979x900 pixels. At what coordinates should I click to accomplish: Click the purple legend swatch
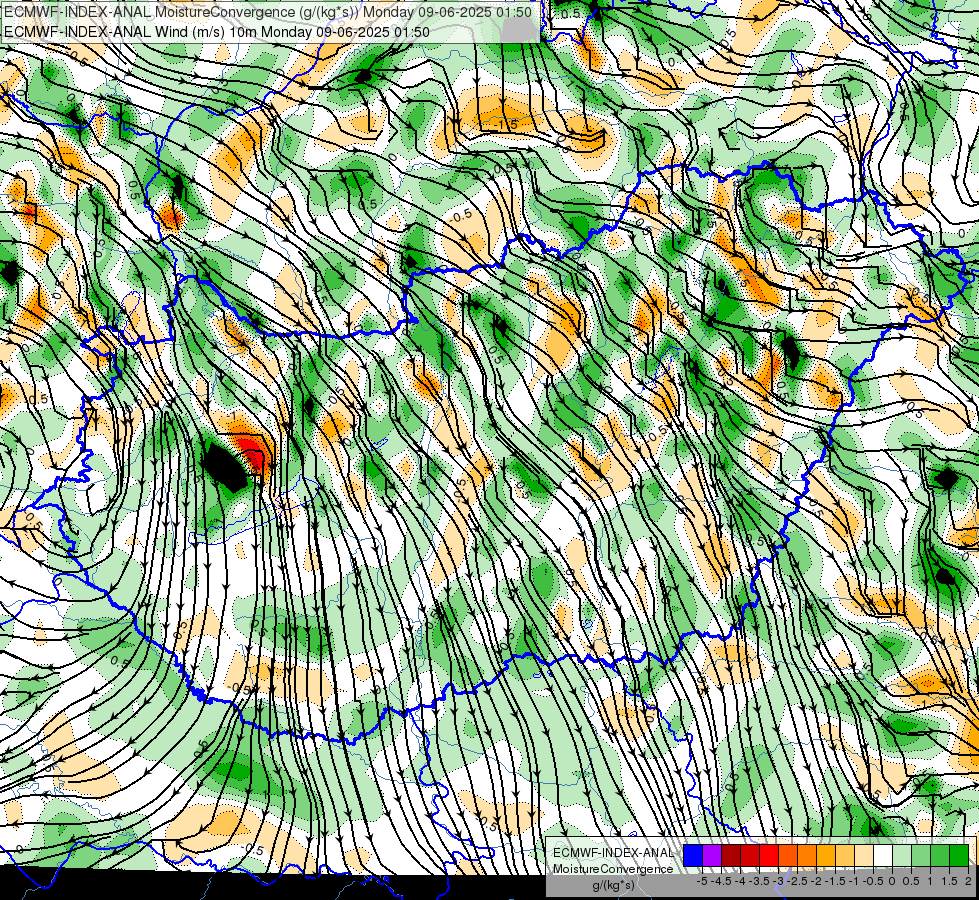[x=712, y=855]
